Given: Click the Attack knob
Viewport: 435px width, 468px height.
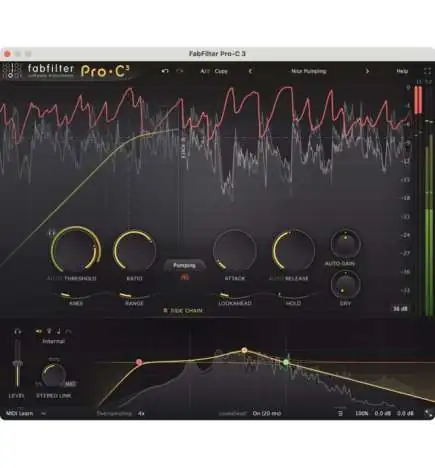Looking at the screenshot, I should point(235,250).
